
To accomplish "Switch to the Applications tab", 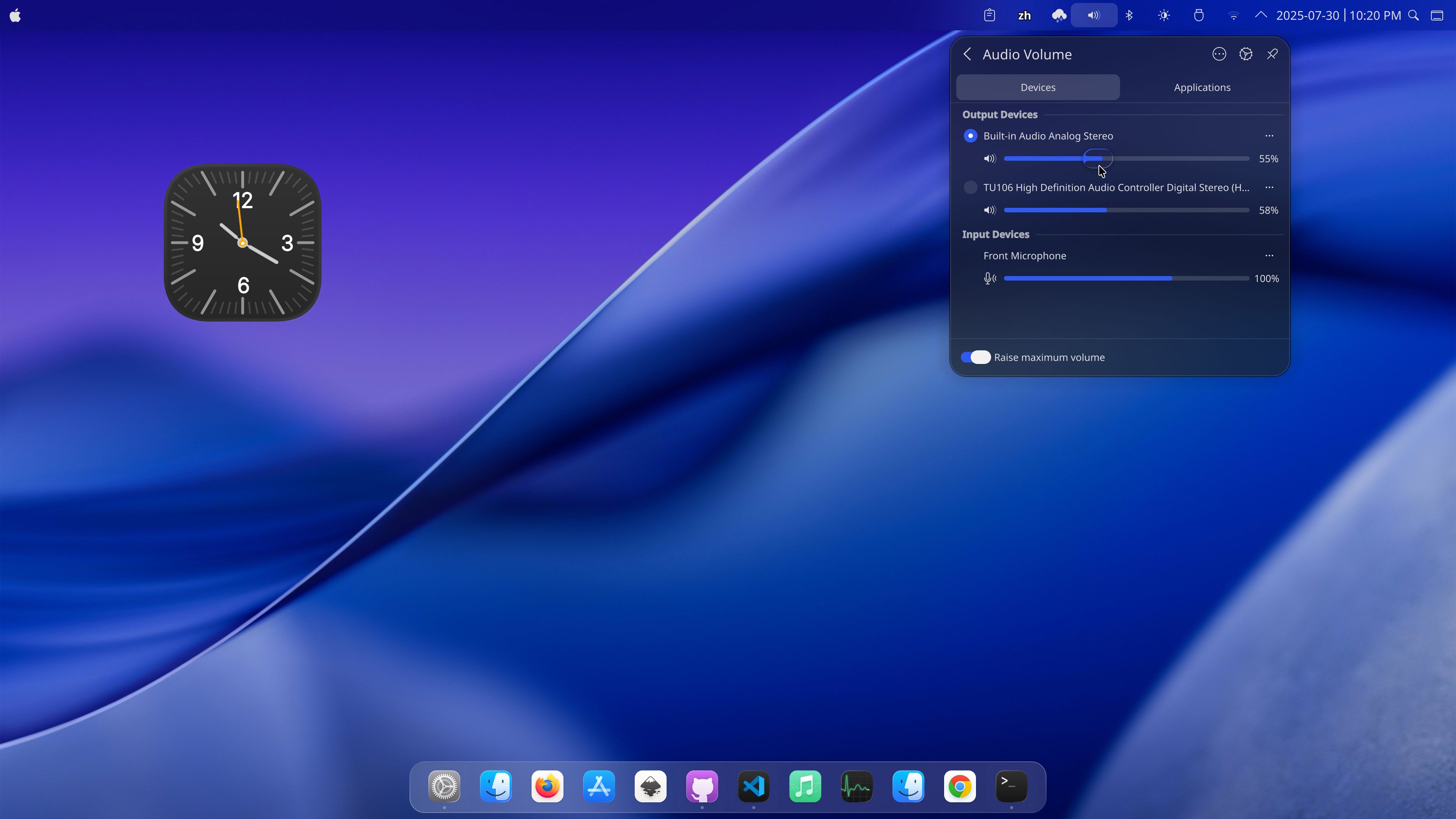I will (1202, 87).
